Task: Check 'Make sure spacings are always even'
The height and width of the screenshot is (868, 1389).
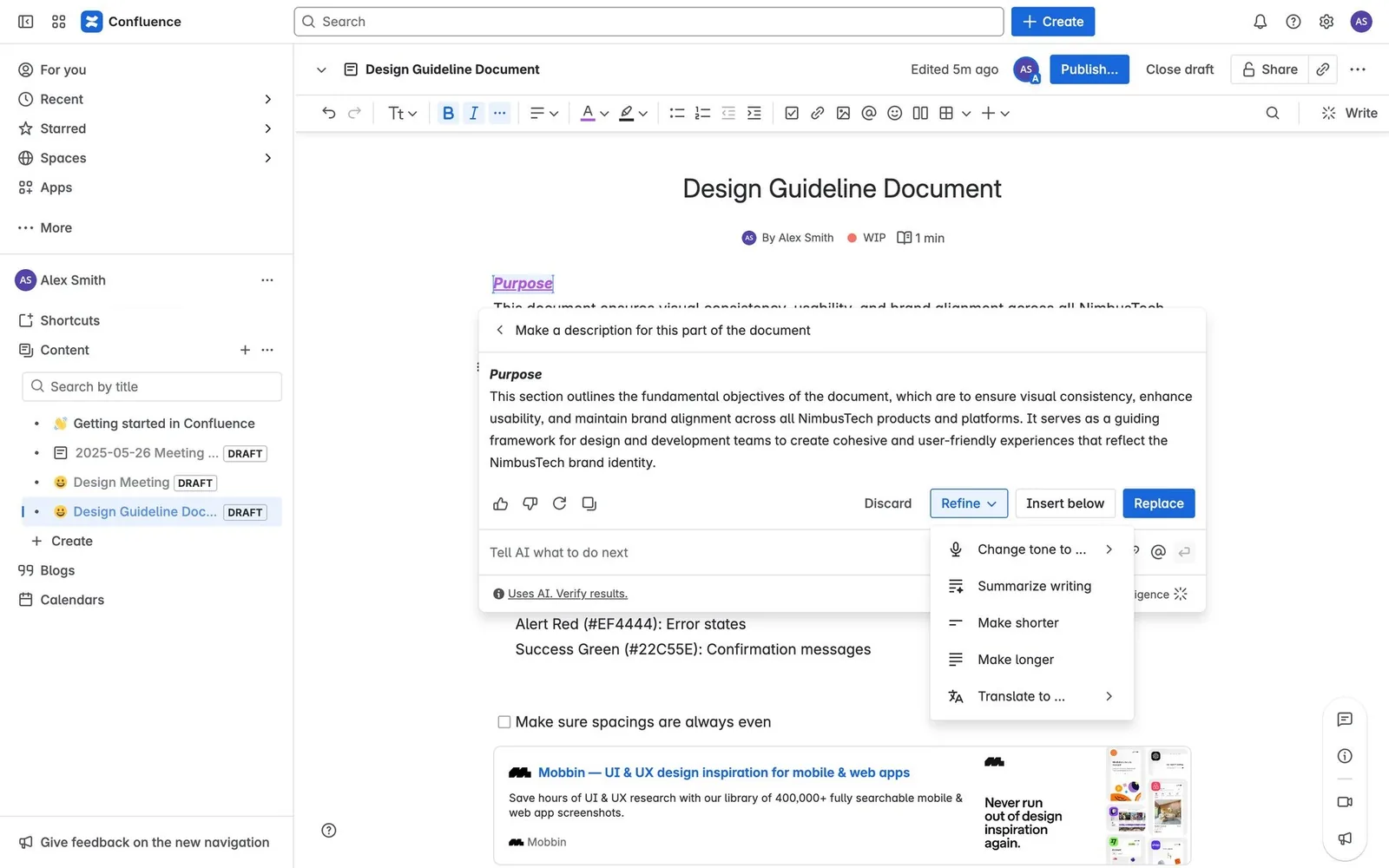Action: 504,722
